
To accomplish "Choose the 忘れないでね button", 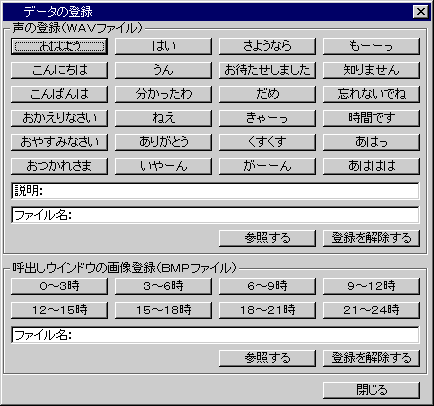I will tap(371, 94).
